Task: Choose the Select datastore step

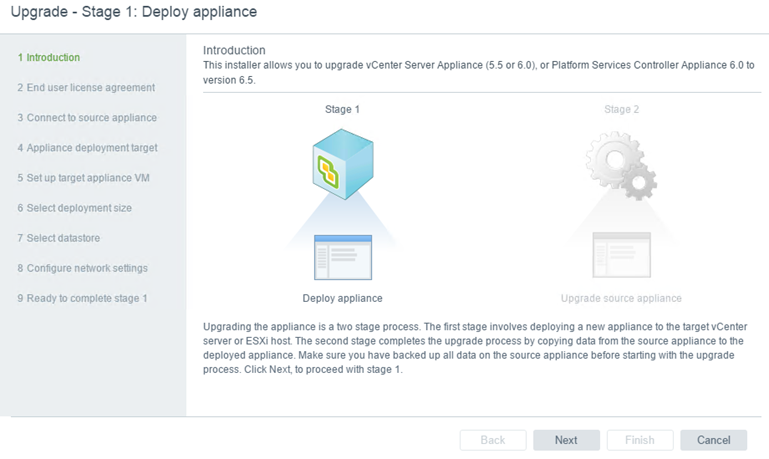Action: (x=59, y=238)
